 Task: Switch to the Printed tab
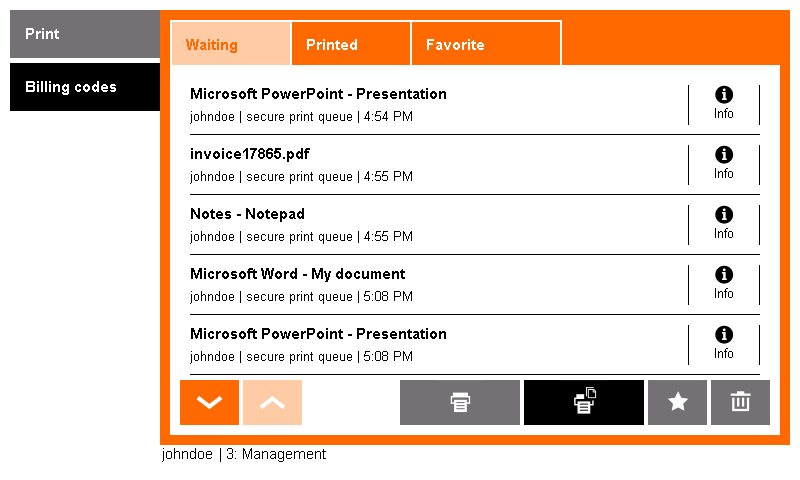point(351,44)
